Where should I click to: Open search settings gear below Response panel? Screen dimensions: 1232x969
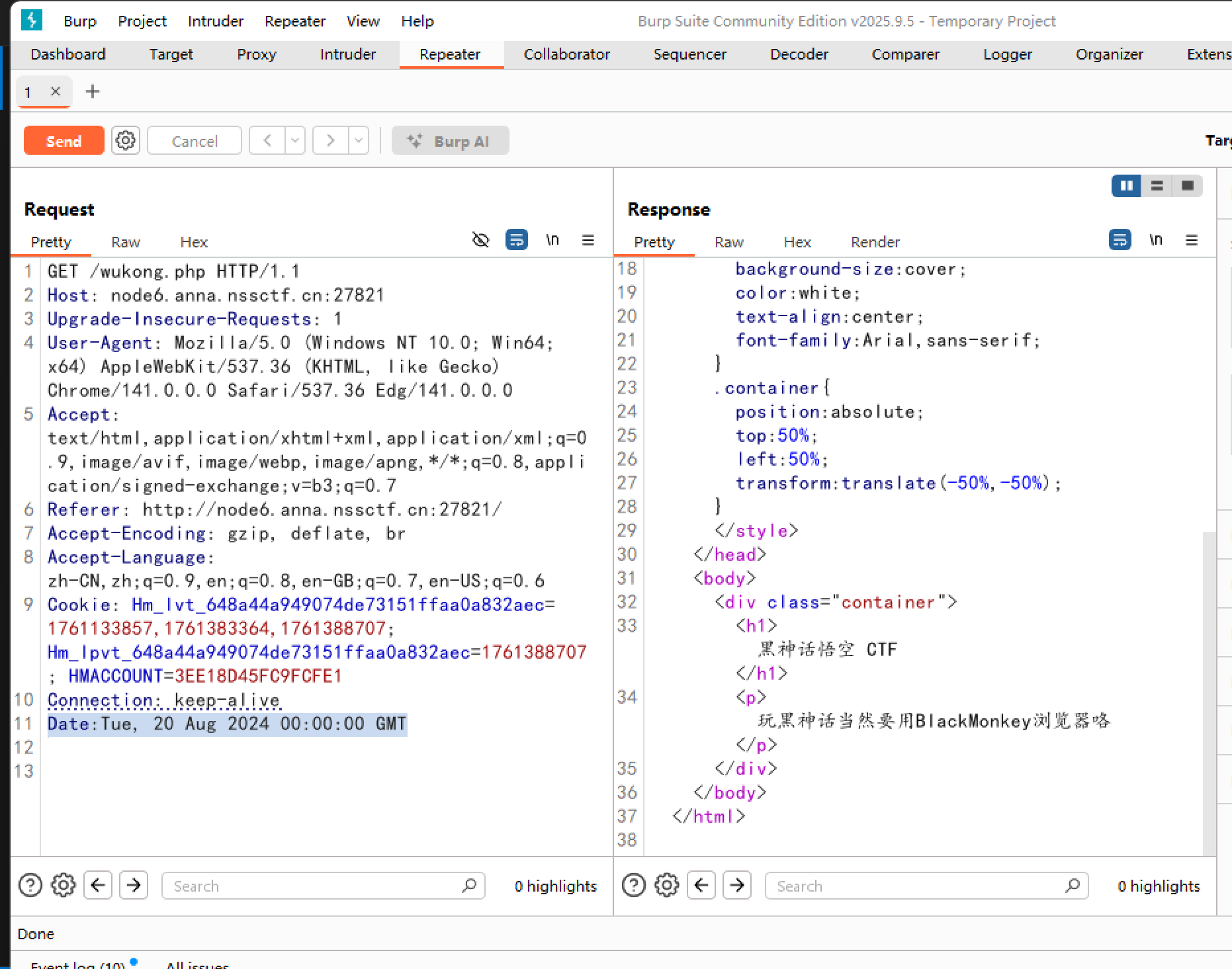tap(666, 885)
